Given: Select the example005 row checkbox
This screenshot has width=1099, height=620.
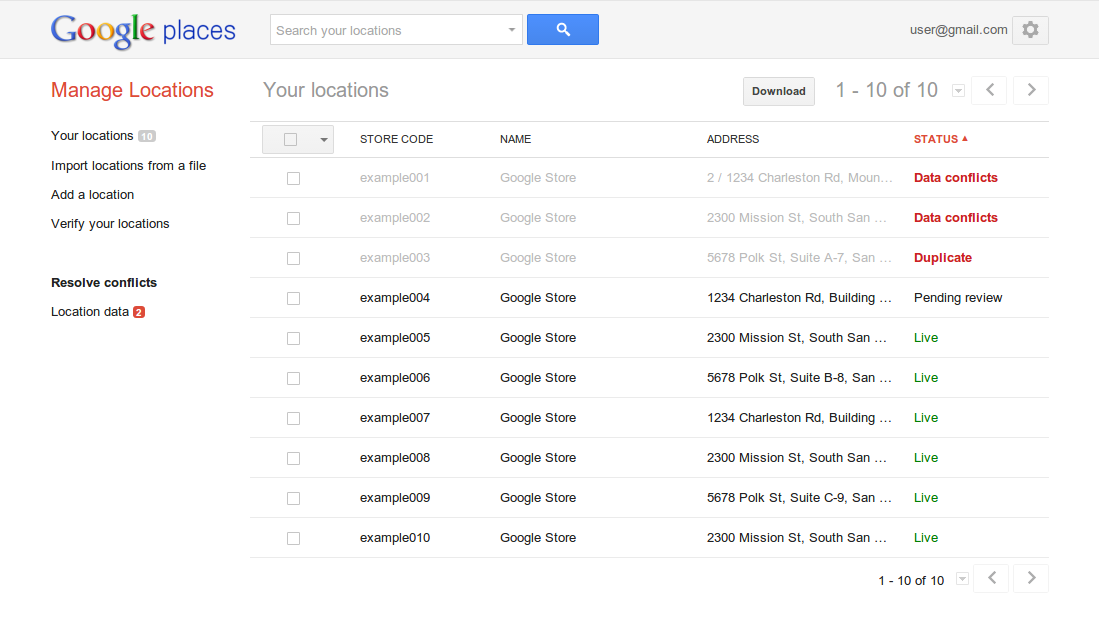Looking at the screenshot, I should point(293,338).
